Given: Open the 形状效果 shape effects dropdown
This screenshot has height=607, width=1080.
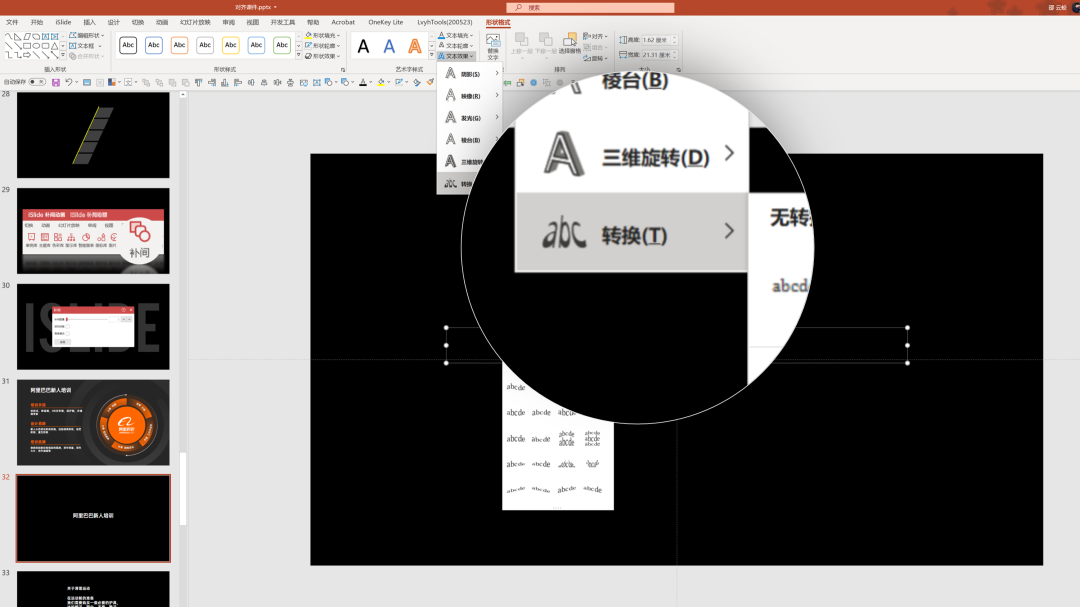Looking at the screenshot, I should 322,56.
